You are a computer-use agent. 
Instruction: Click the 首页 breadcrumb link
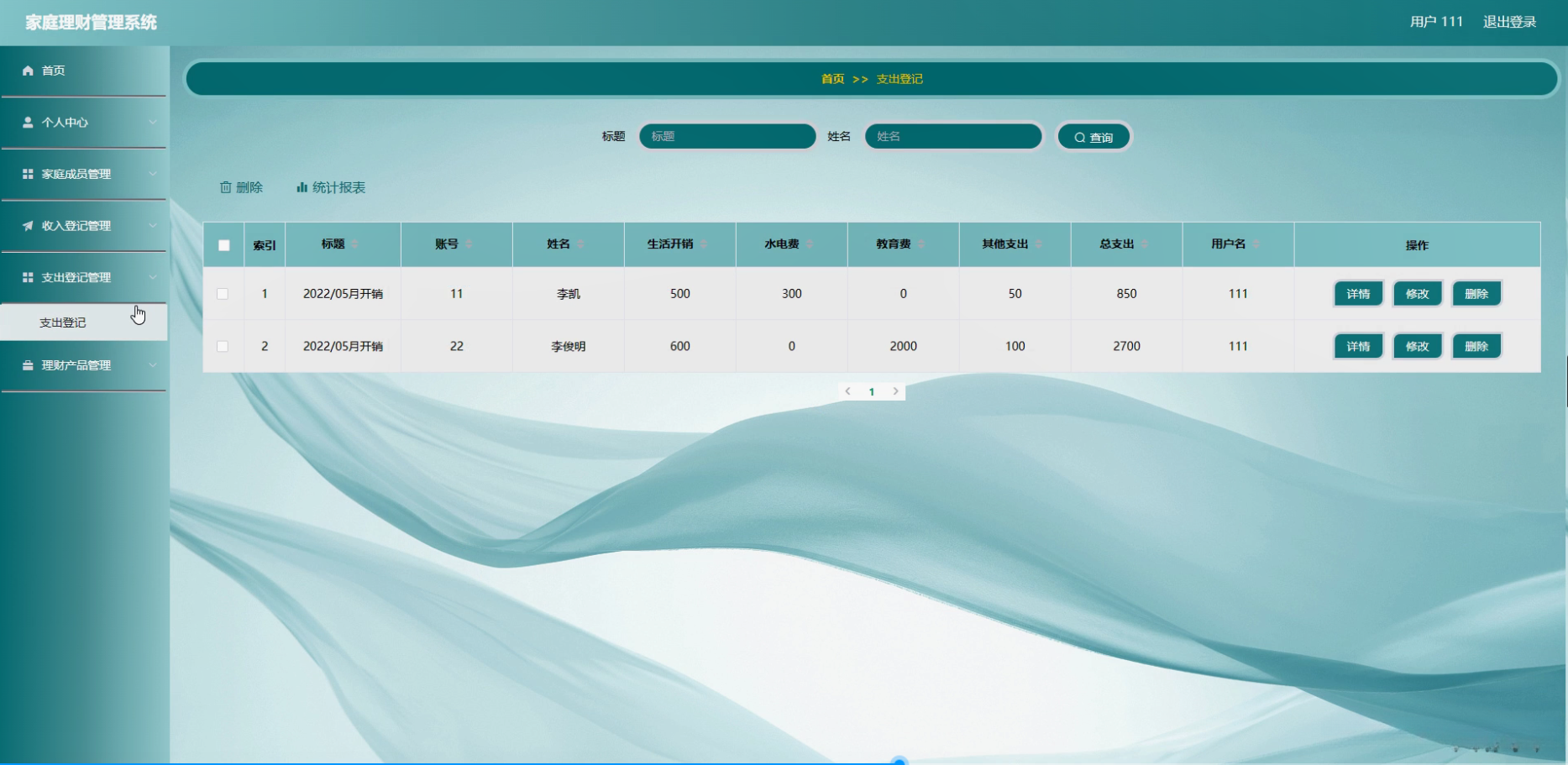tap(832, 79)
